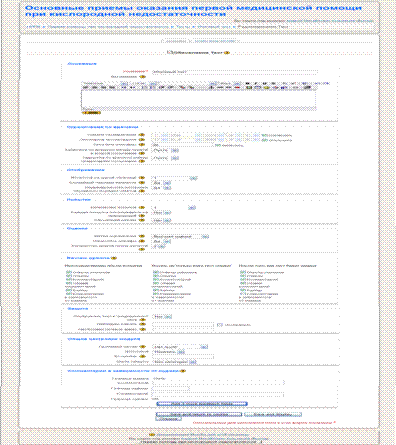This screenshot has width=396, height=445.
Task: Open help icon next to Introduction label
Action: [x=142, y=77]
